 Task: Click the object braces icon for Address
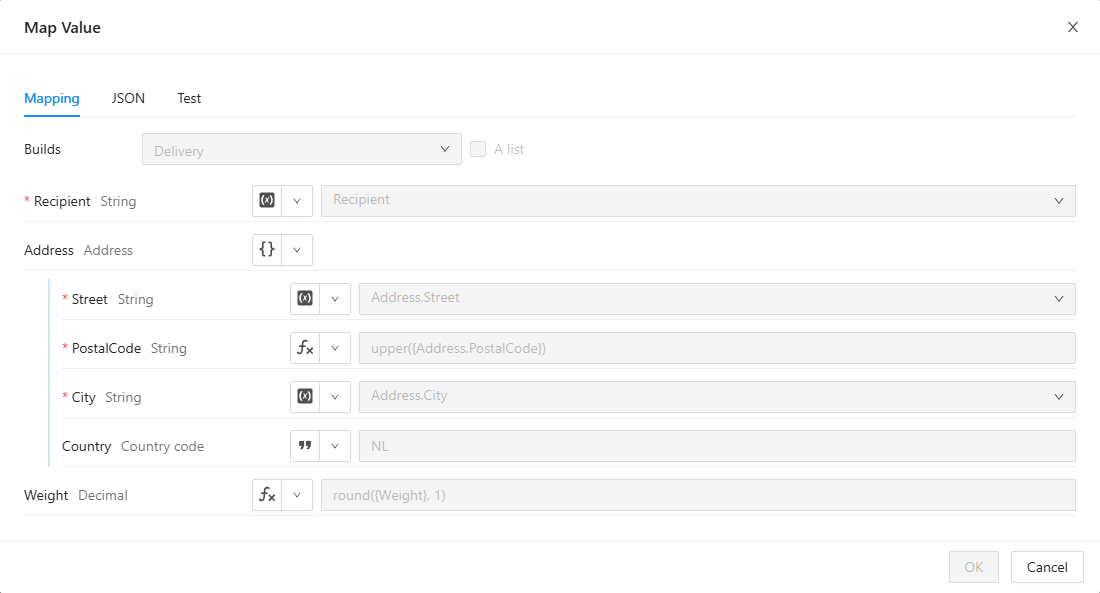(x=267, y=250)
